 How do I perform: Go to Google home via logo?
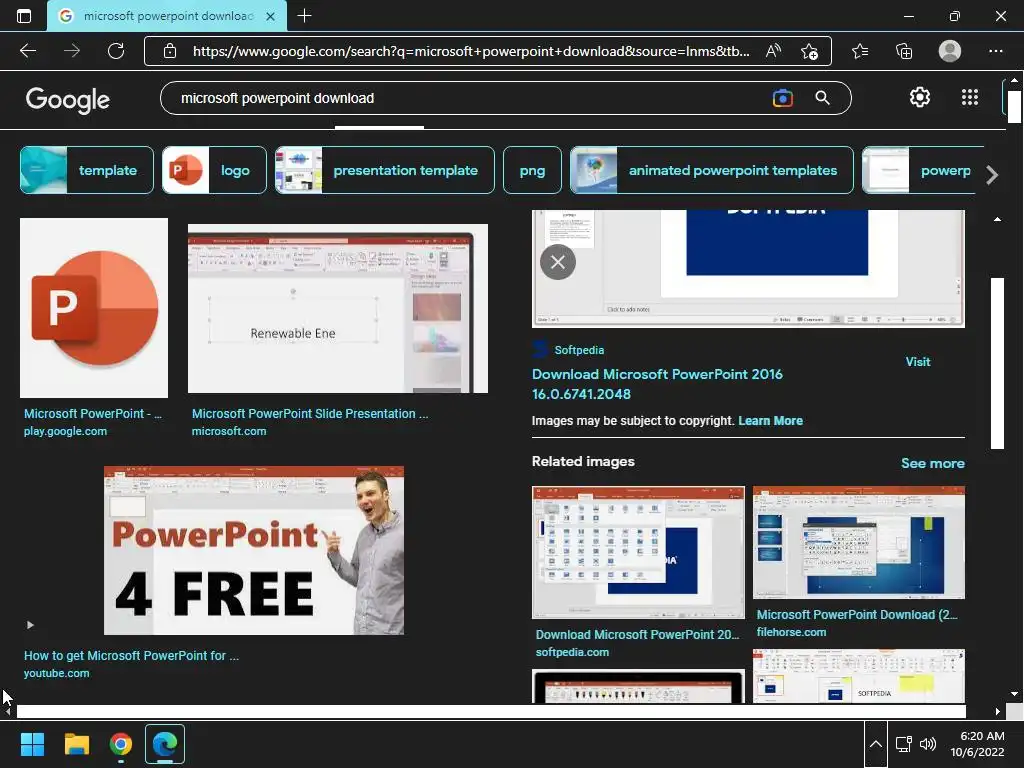click(68, 100)
